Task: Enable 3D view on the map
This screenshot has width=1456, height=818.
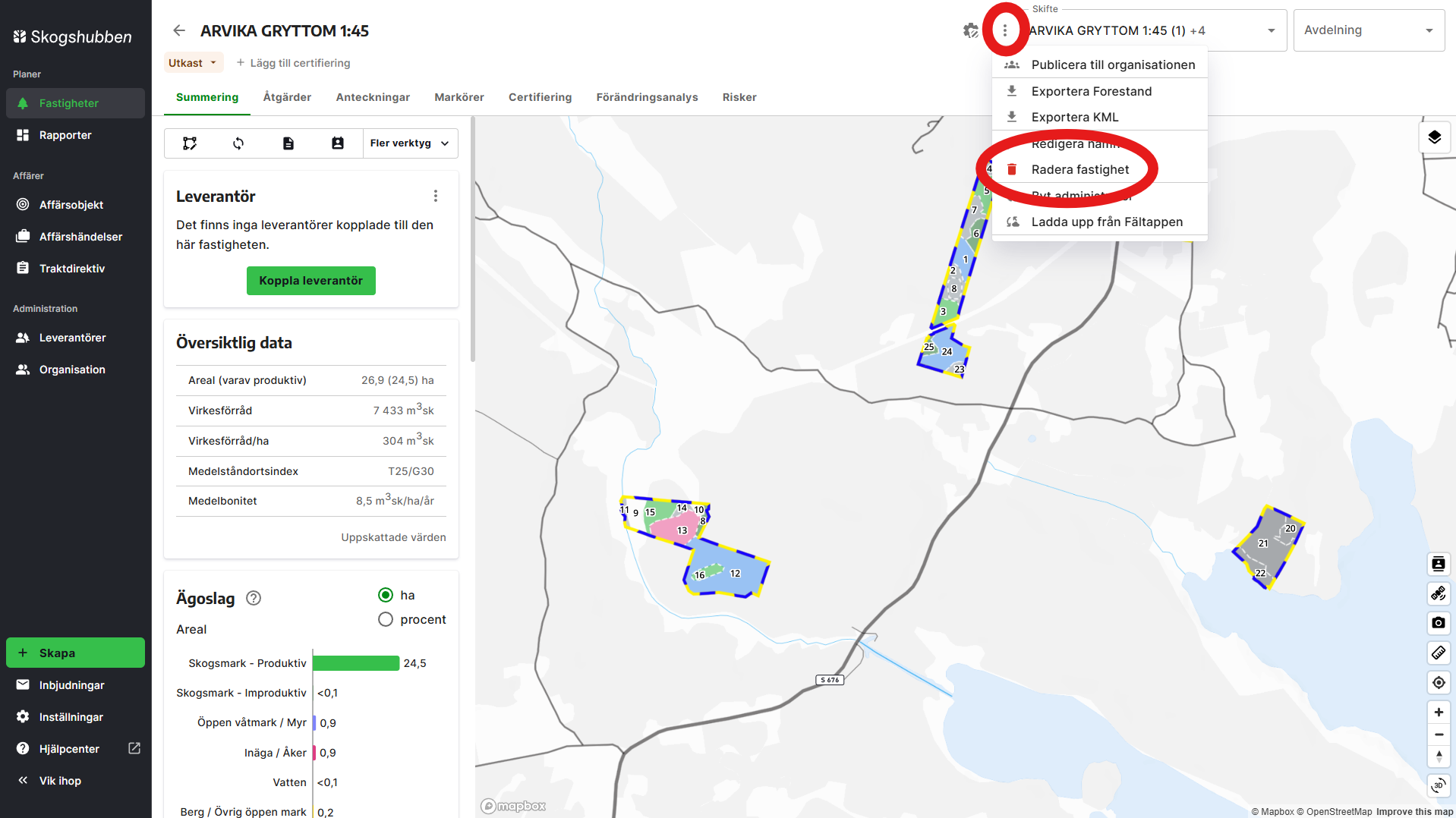Action: tap(1439, 785)
